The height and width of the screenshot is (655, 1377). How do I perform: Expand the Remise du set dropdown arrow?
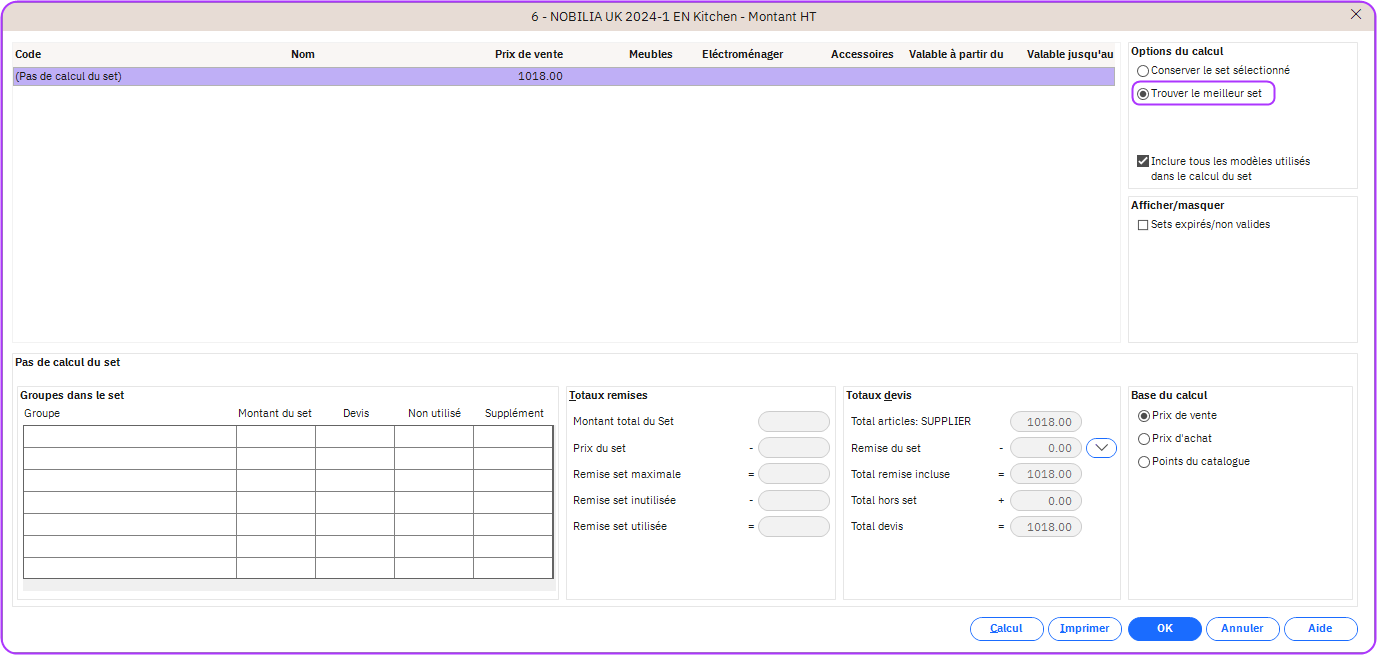[1102, 448]
